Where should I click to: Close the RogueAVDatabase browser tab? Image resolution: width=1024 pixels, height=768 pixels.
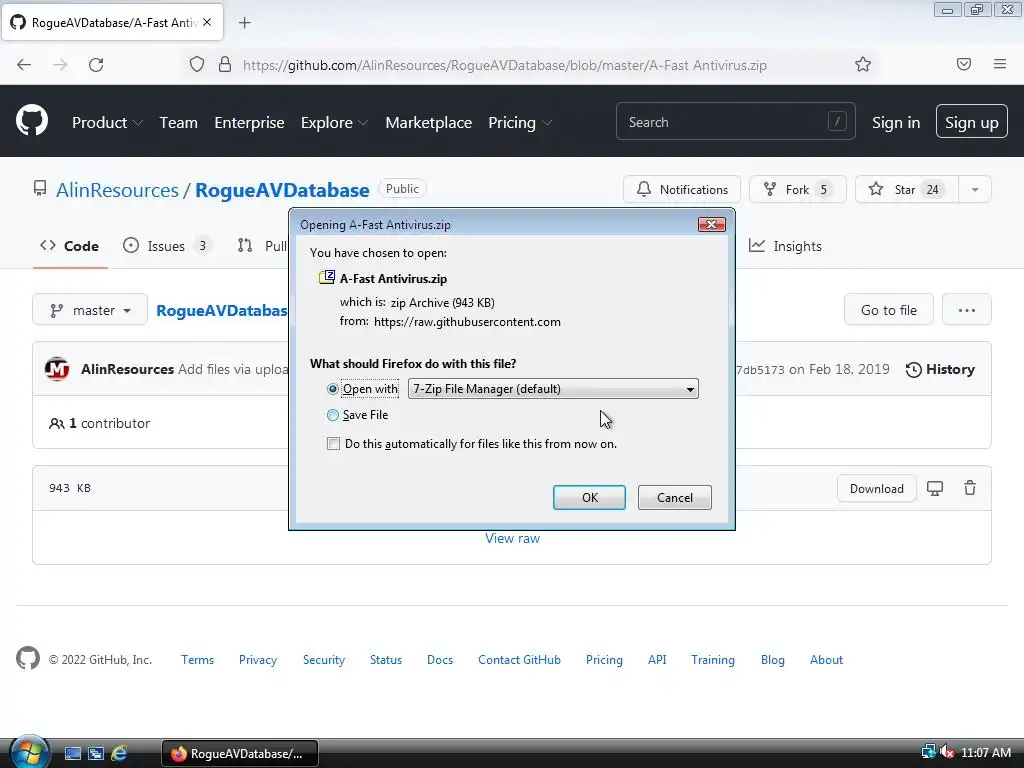click(x=207, y=22)
